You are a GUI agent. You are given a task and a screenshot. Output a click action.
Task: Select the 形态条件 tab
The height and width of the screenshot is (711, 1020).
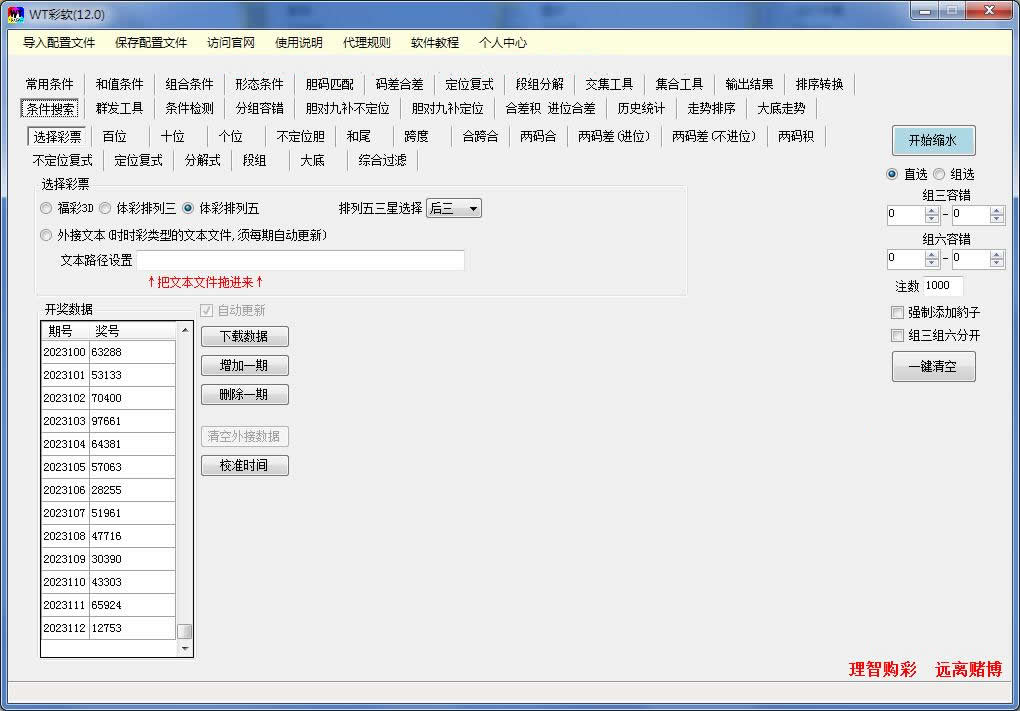click(259, 84)
